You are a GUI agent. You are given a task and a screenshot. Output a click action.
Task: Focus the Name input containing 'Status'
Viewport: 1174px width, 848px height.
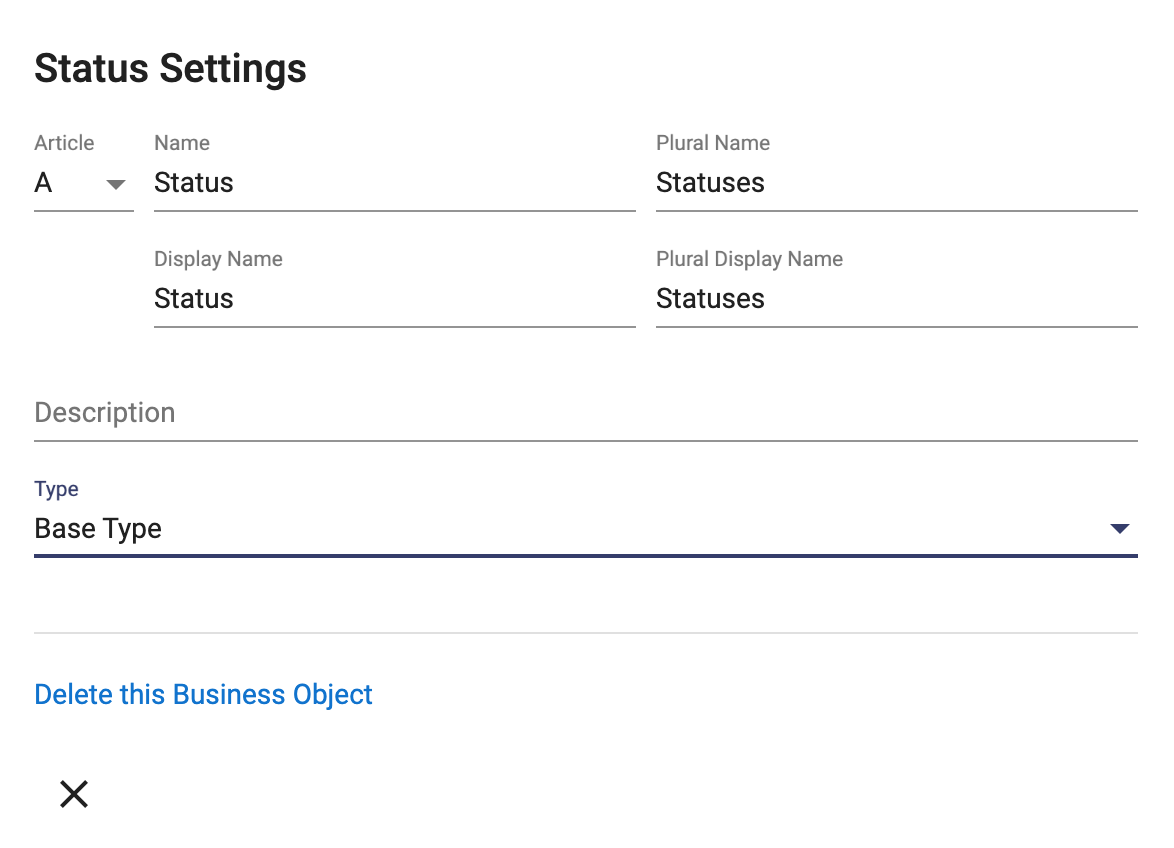pyautogui.click(x=394, y=183)
